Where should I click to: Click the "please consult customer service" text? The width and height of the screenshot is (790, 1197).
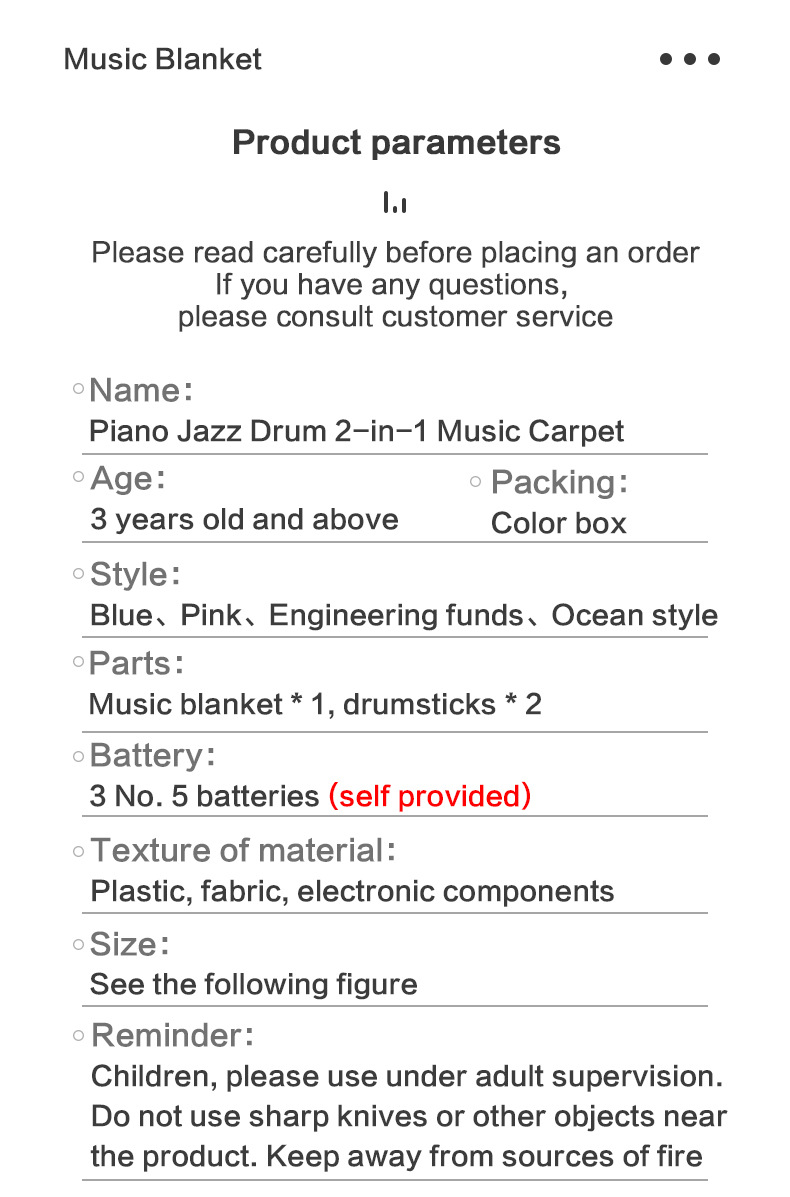coord(395,317)
